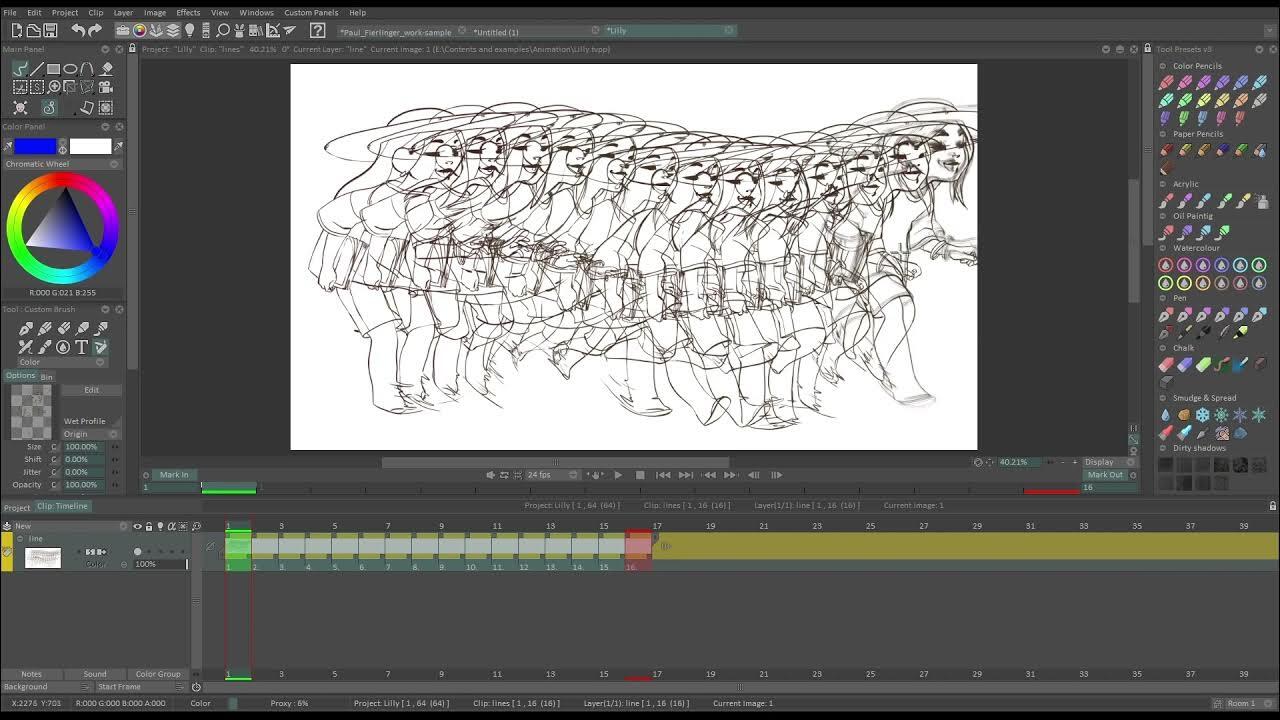Select the blue foreground color swatch
The height and width of the screenshot is (720, 1280).
35,147
